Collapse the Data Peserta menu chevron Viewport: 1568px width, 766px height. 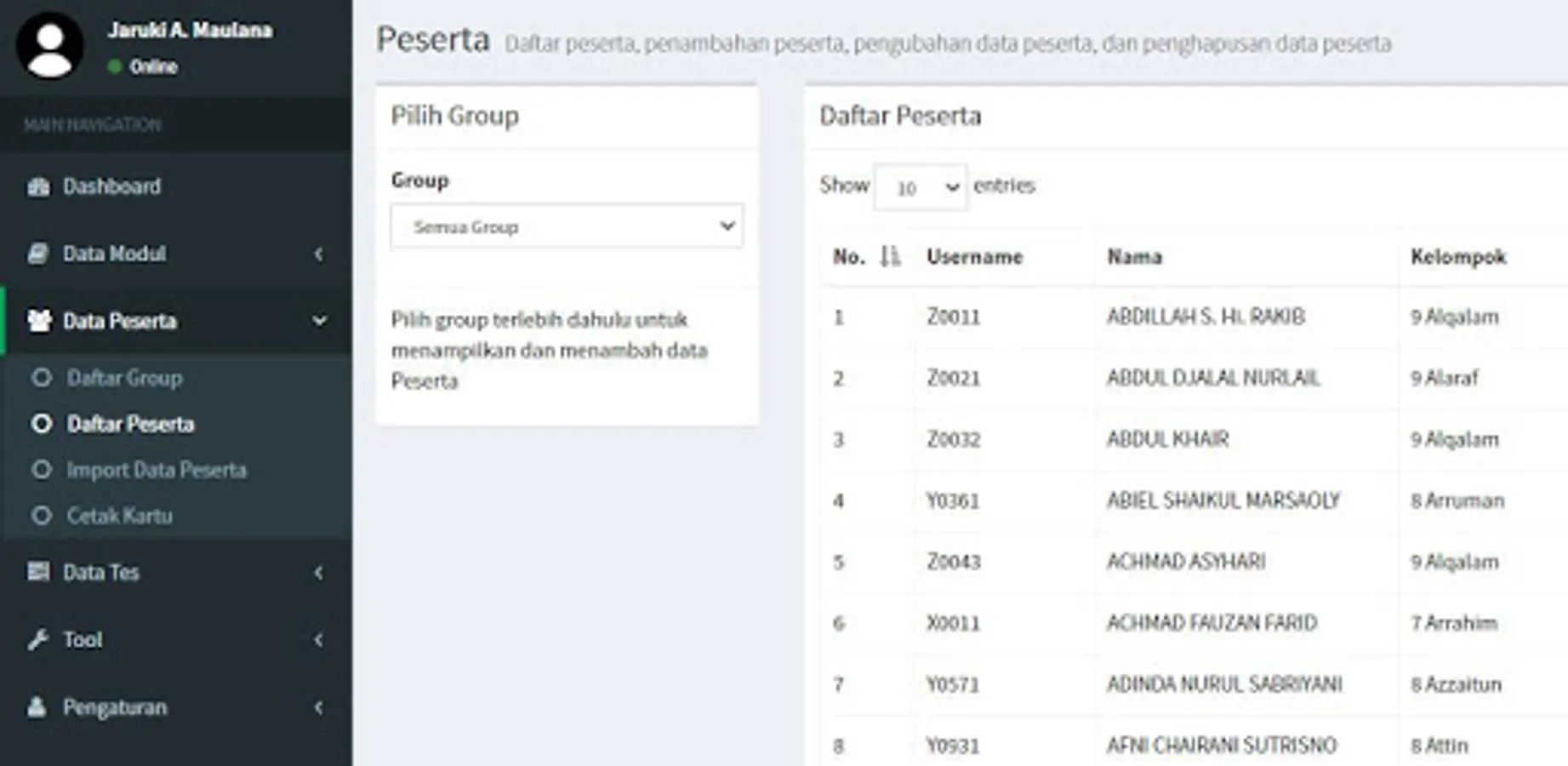319,321
